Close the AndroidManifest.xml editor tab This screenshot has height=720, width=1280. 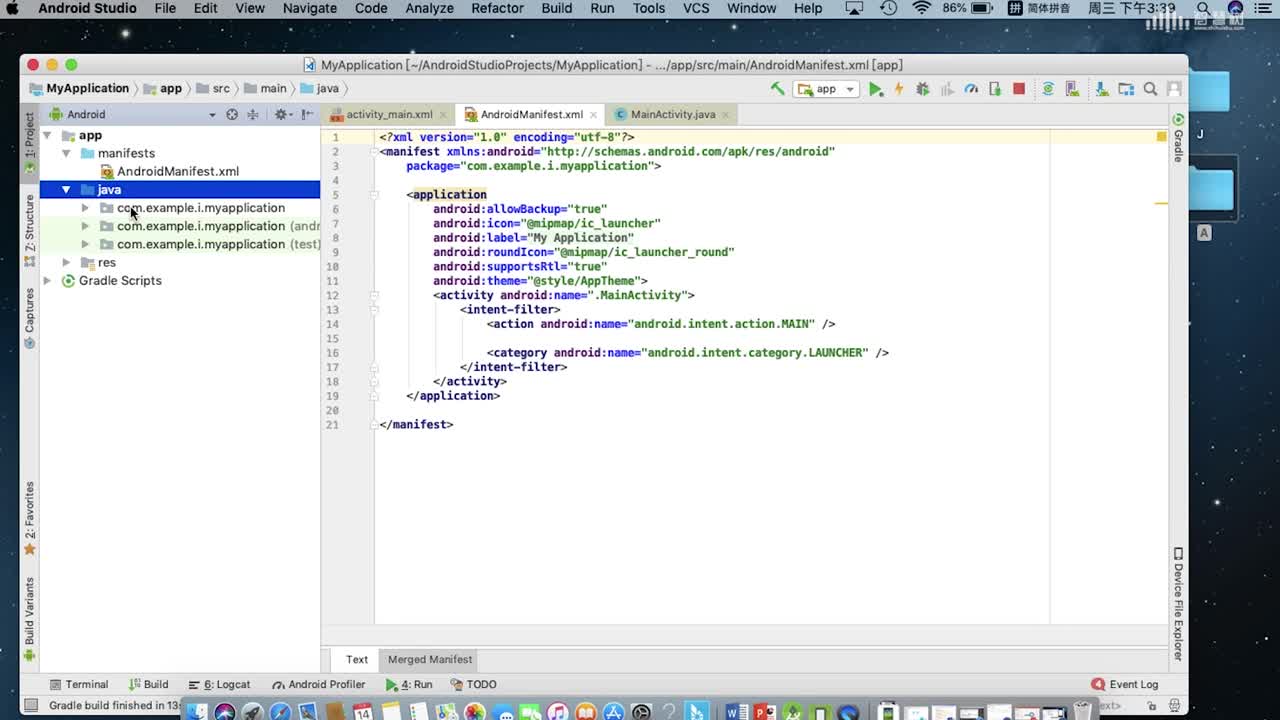[594, 115]
